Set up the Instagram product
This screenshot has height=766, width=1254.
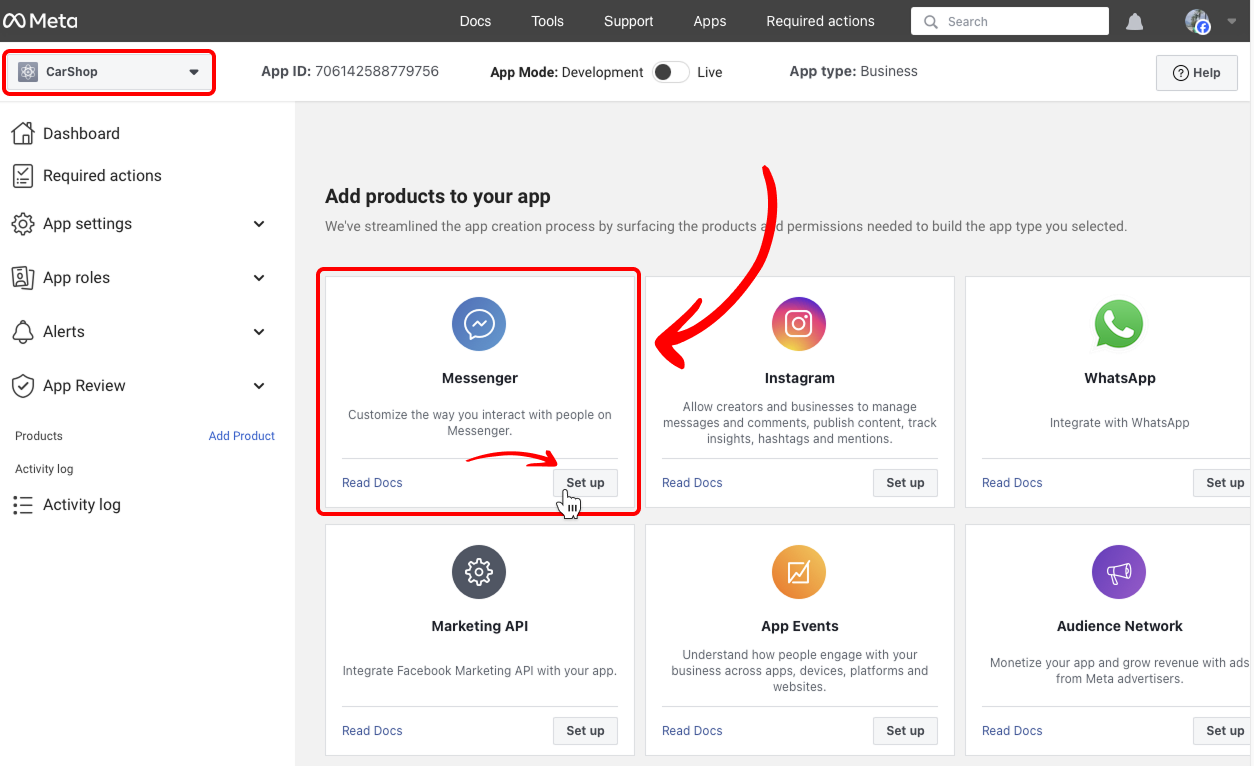(x=905, y=482)
